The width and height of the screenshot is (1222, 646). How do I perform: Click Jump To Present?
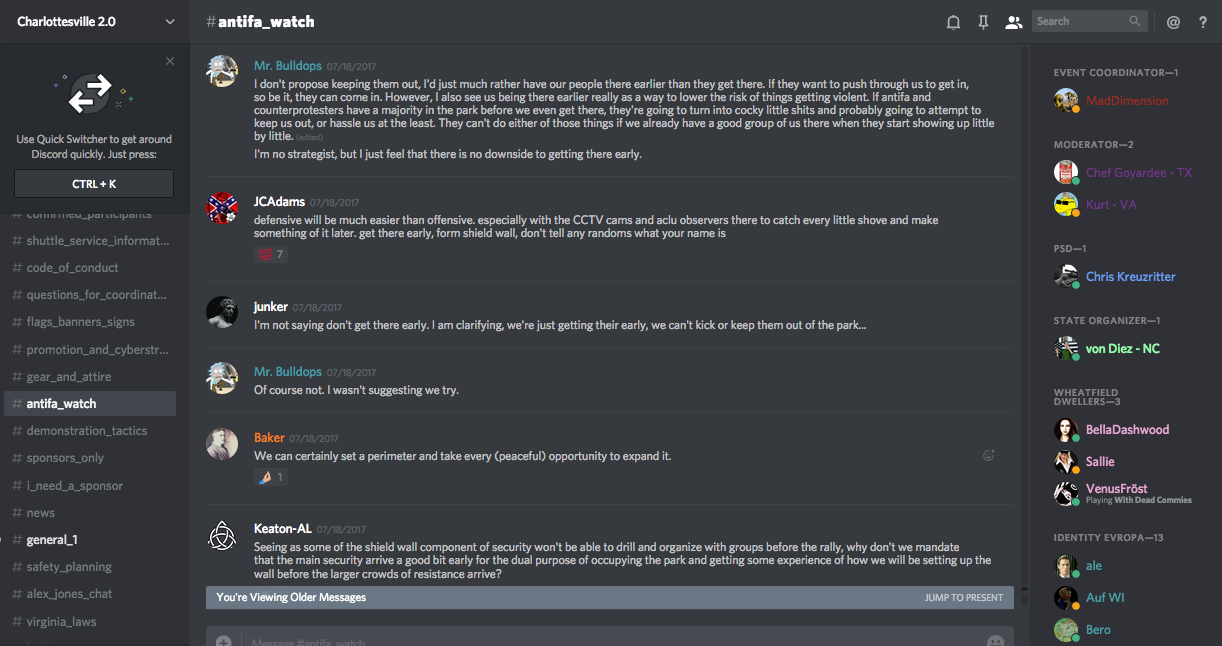963,598
